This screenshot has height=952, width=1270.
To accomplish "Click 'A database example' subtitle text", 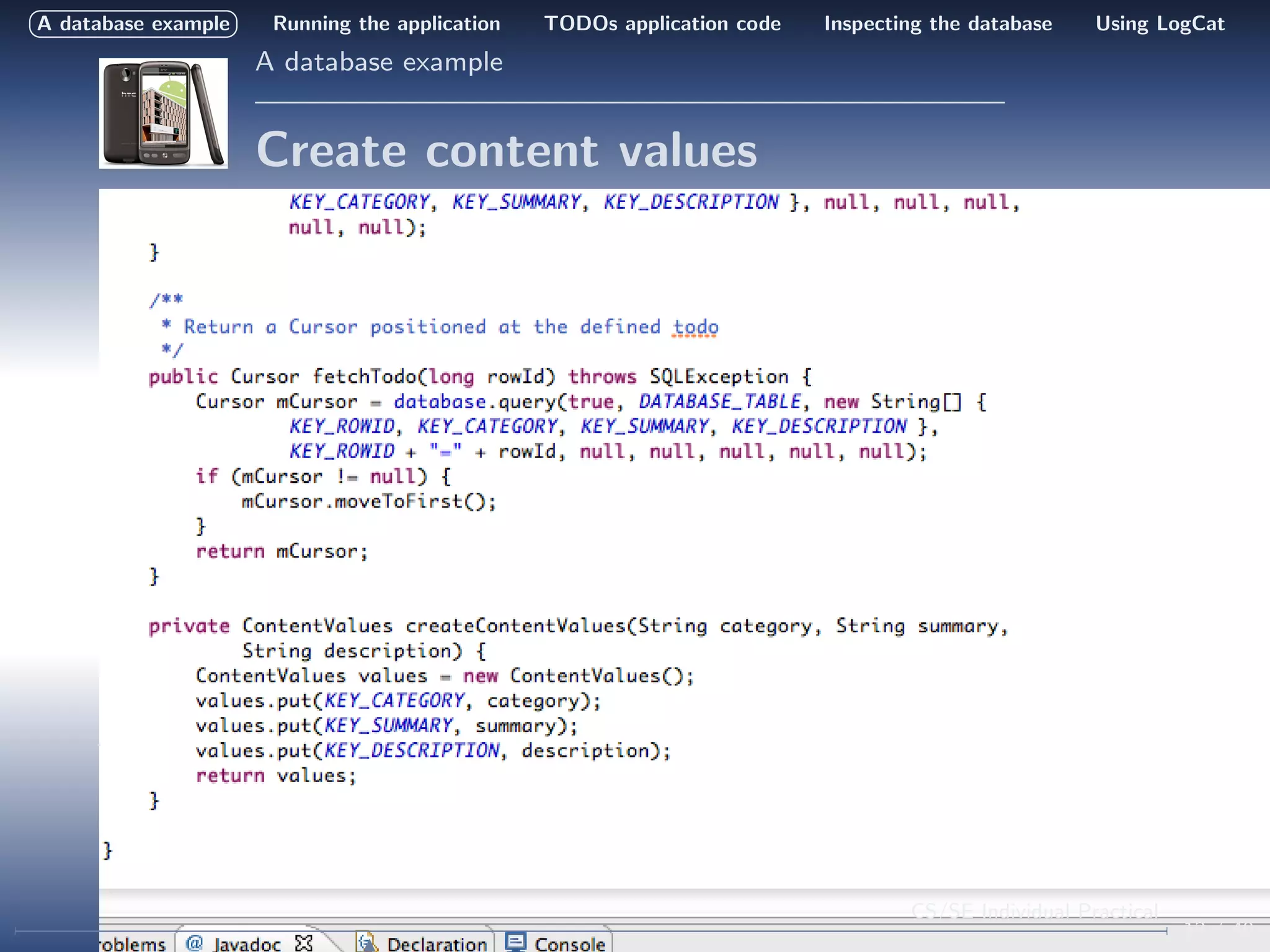I will click(x=379, y=62).
